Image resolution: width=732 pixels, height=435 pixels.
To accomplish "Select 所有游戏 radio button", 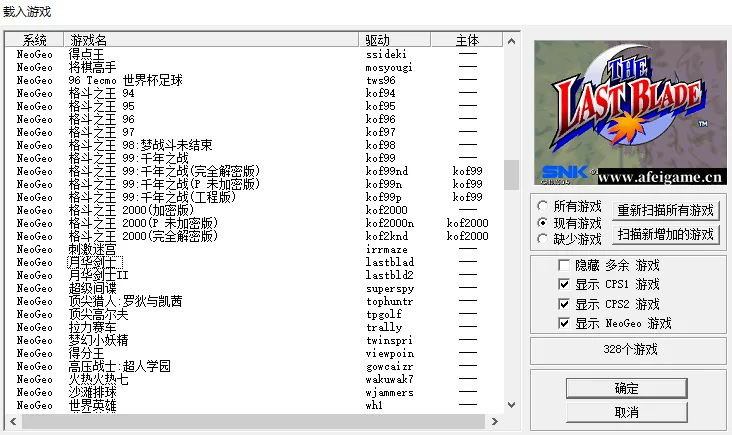I will point(543,206).
